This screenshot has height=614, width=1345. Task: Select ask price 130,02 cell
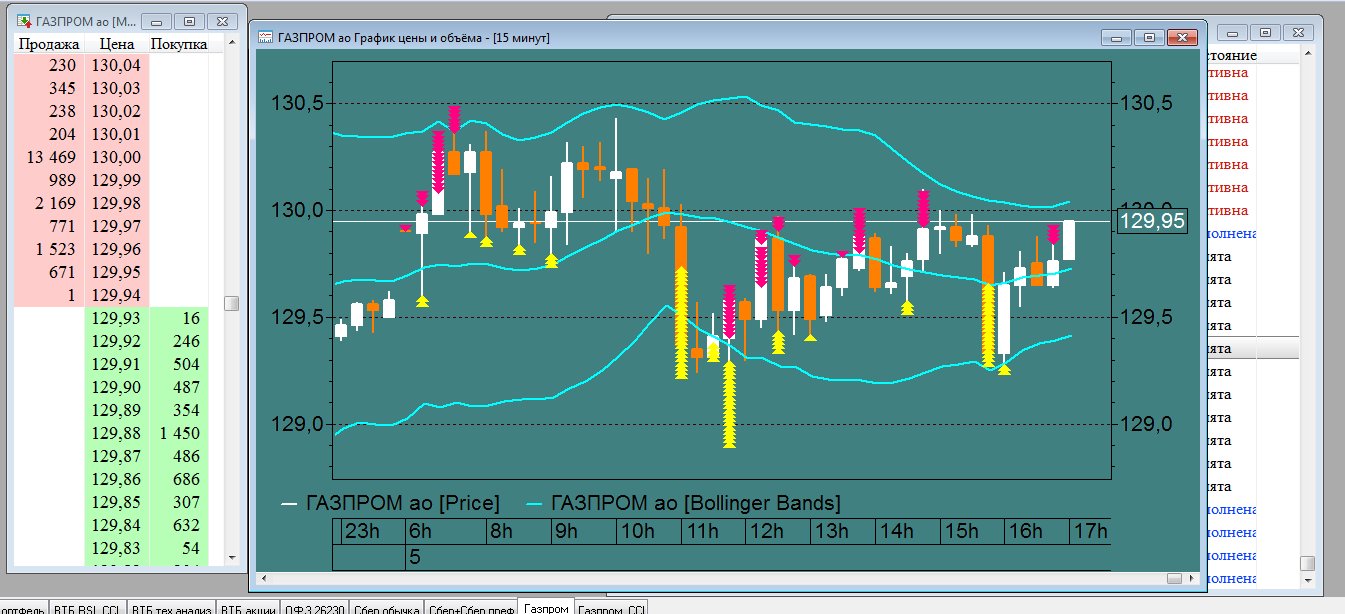pyautogui.click(x=118, y=111)
